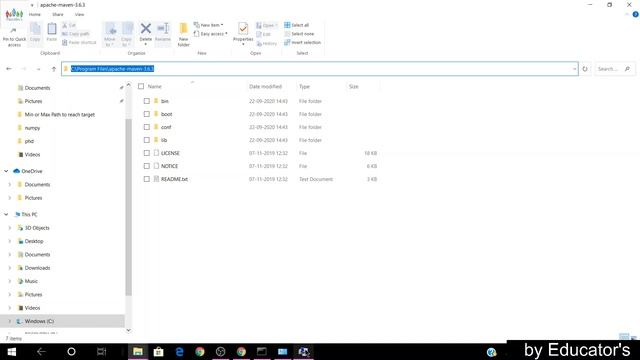Click Select all in ribbon

pos(297,25)
